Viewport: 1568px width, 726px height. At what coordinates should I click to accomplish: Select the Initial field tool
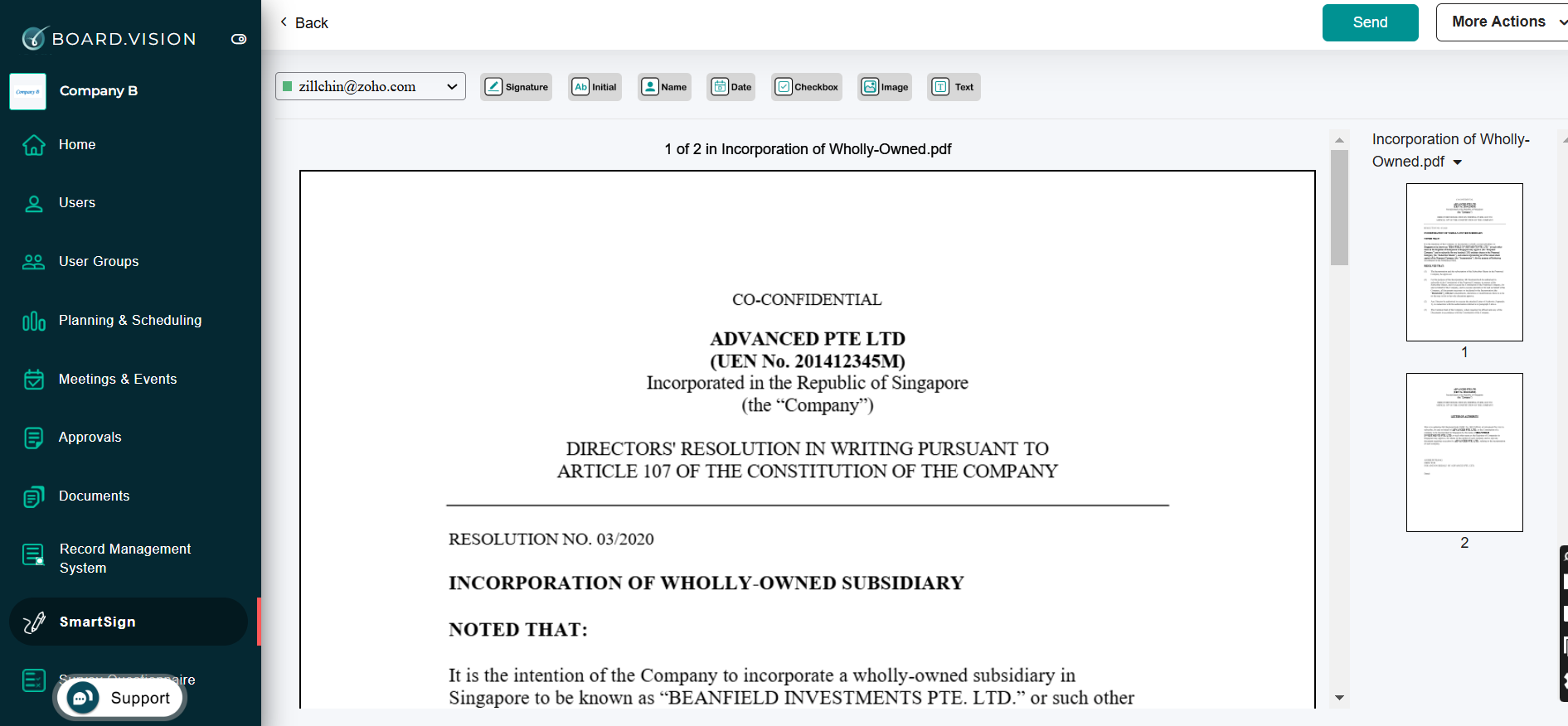(x=595, y=87)
